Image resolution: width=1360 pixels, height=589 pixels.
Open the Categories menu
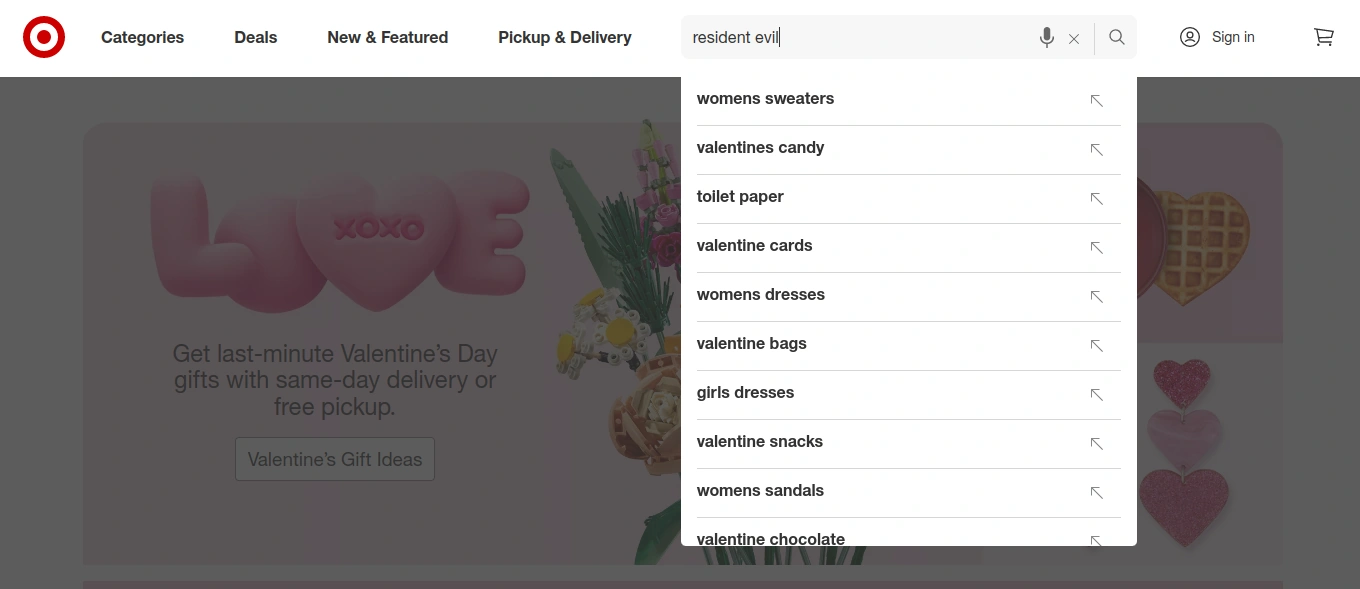pos(142,37)
